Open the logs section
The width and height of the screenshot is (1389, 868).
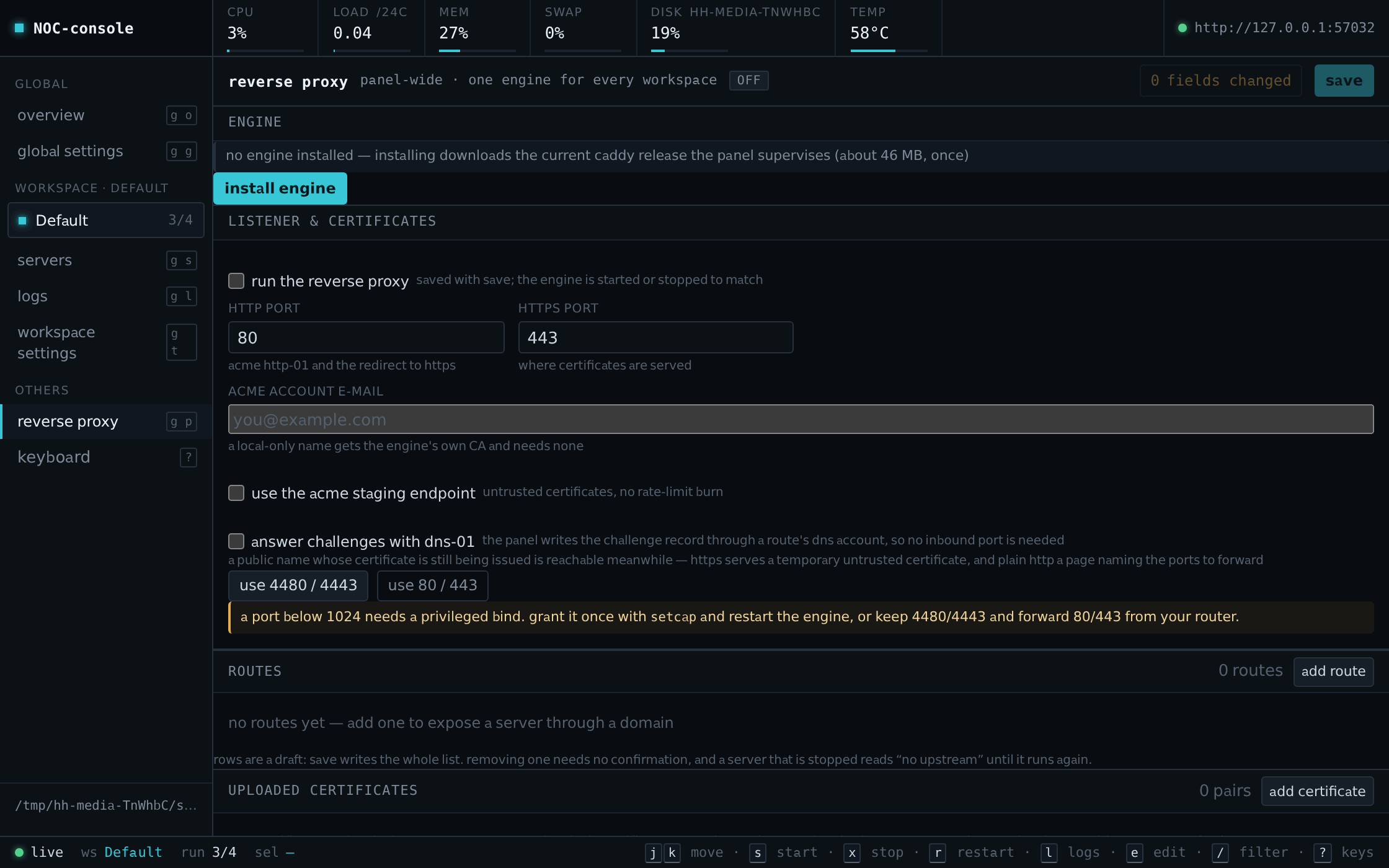pos(106,296)
